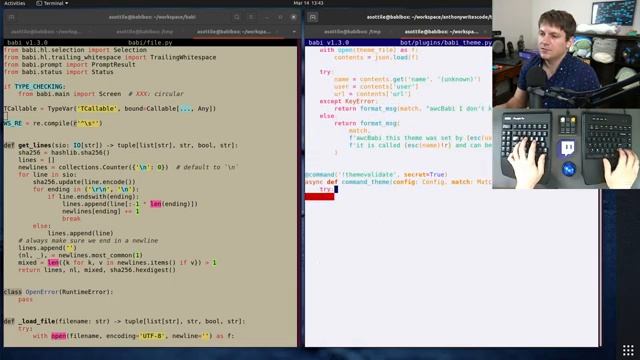Click 'TCallable = TypeVar' line in left editor
This screenshot has width=640, height=360.
click(x=110, y=109)
